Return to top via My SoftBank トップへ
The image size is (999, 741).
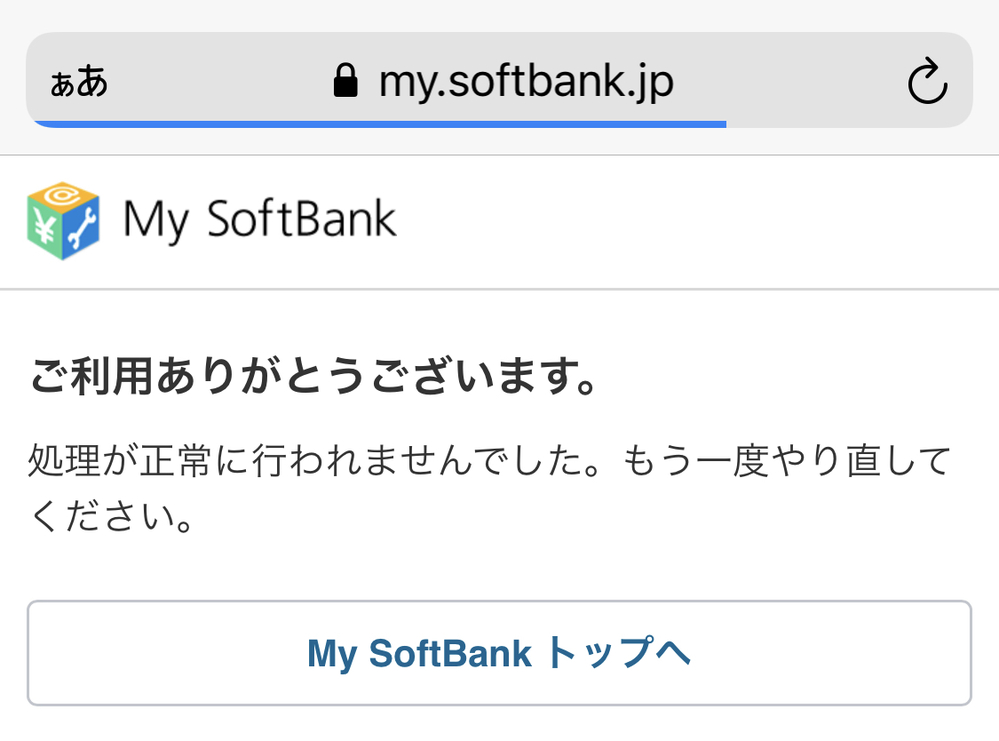tap(499, 653)
